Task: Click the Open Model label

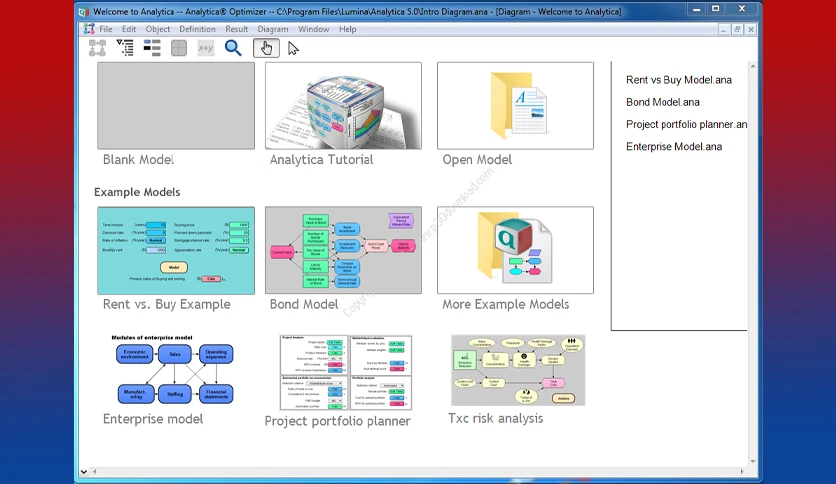Action: pyautogui.click(x=477, y=159)
